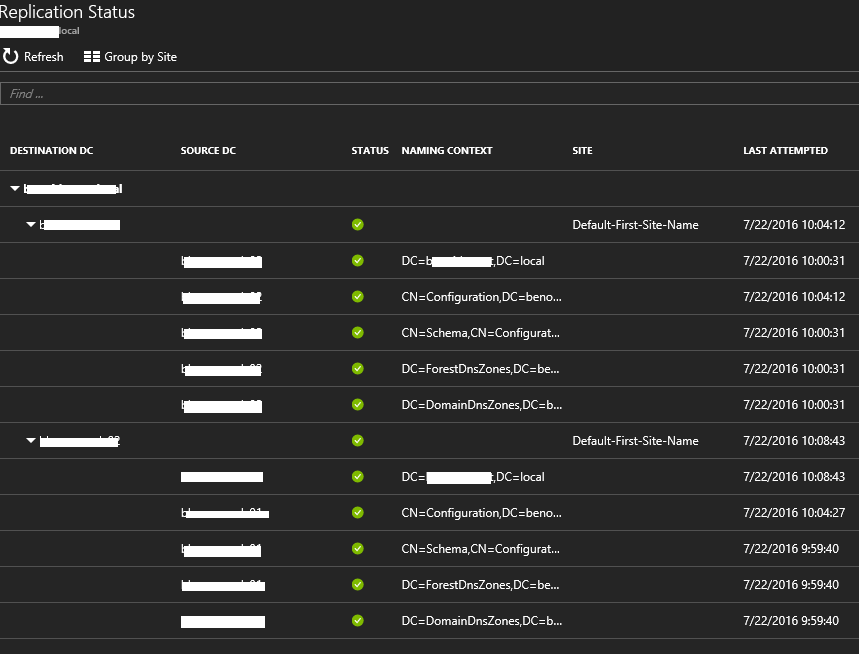Click status checkmark beside DomainDnsZones at 9:59:40
The width and height of the screenshot is (859, 654).
click(358, 621)
